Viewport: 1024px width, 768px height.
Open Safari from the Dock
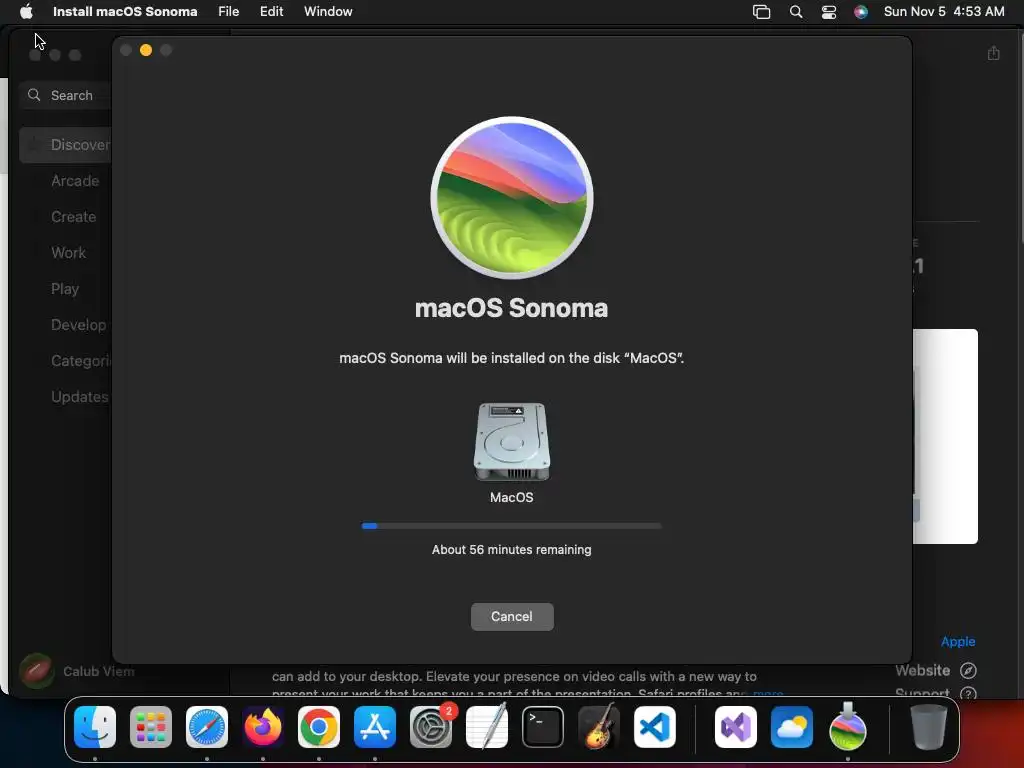coord(207,727)
